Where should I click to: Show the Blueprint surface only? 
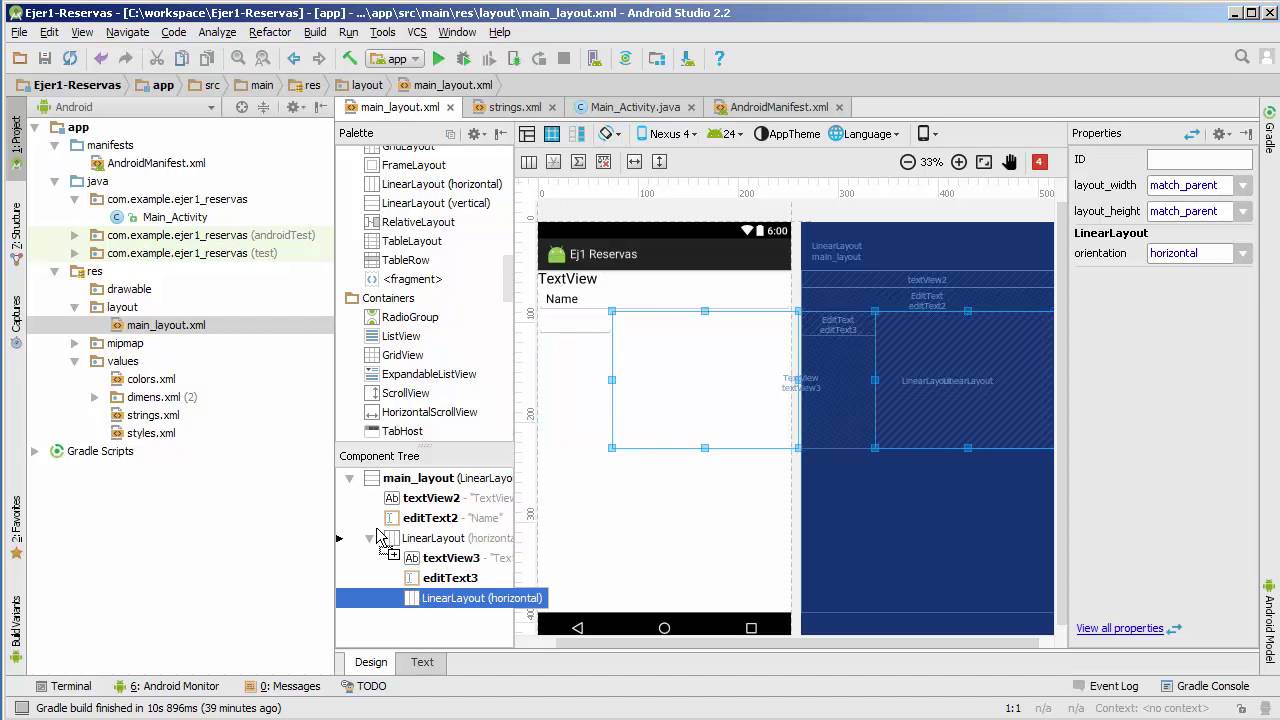click(552, 134)
